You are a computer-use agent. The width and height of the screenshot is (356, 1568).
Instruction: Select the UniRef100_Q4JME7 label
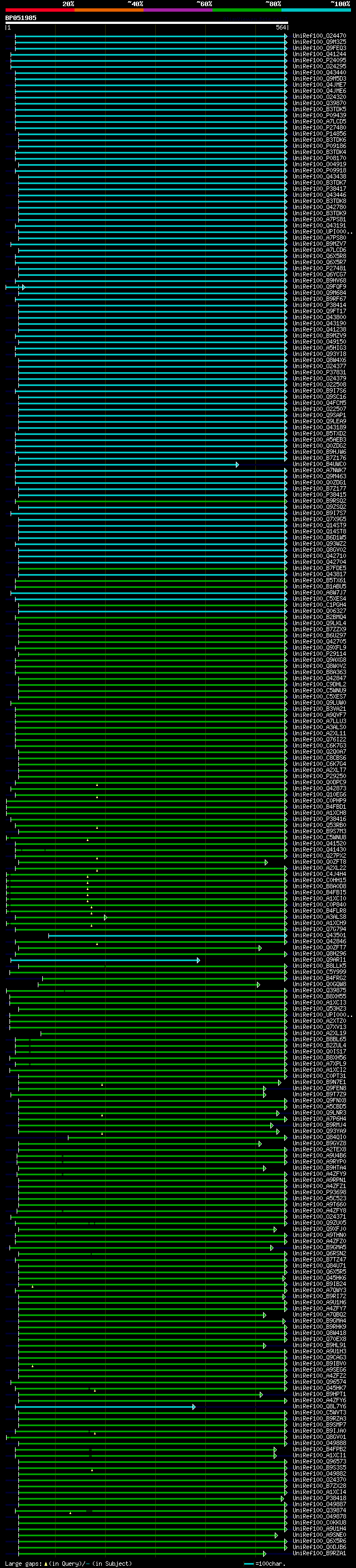tap(319, 85)
